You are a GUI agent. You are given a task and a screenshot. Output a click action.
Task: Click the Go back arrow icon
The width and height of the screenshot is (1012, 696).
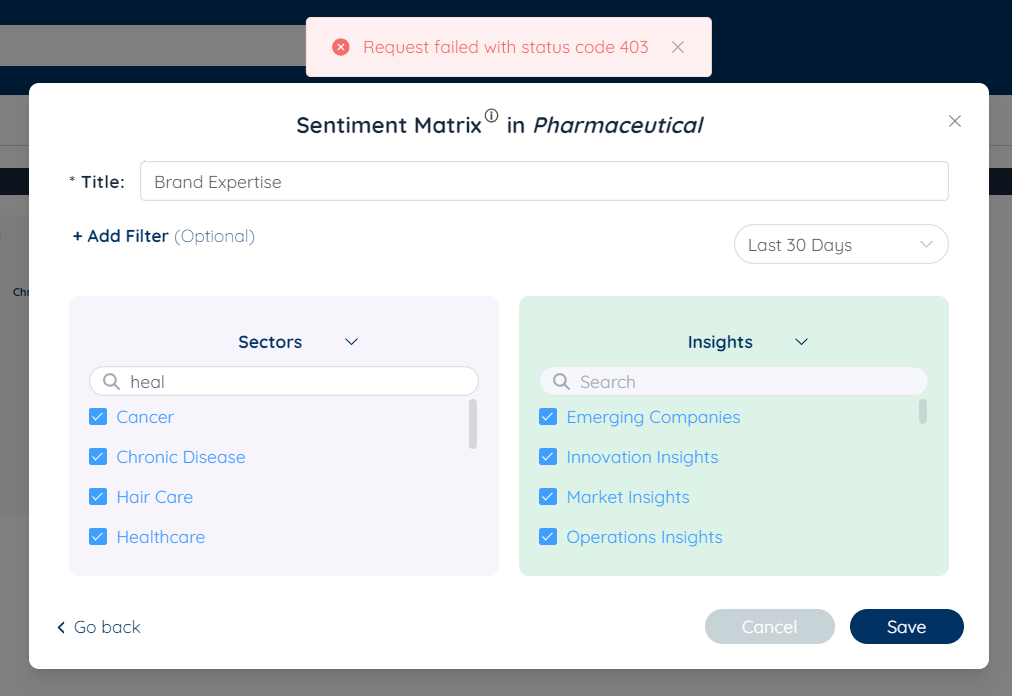[61, 628]
